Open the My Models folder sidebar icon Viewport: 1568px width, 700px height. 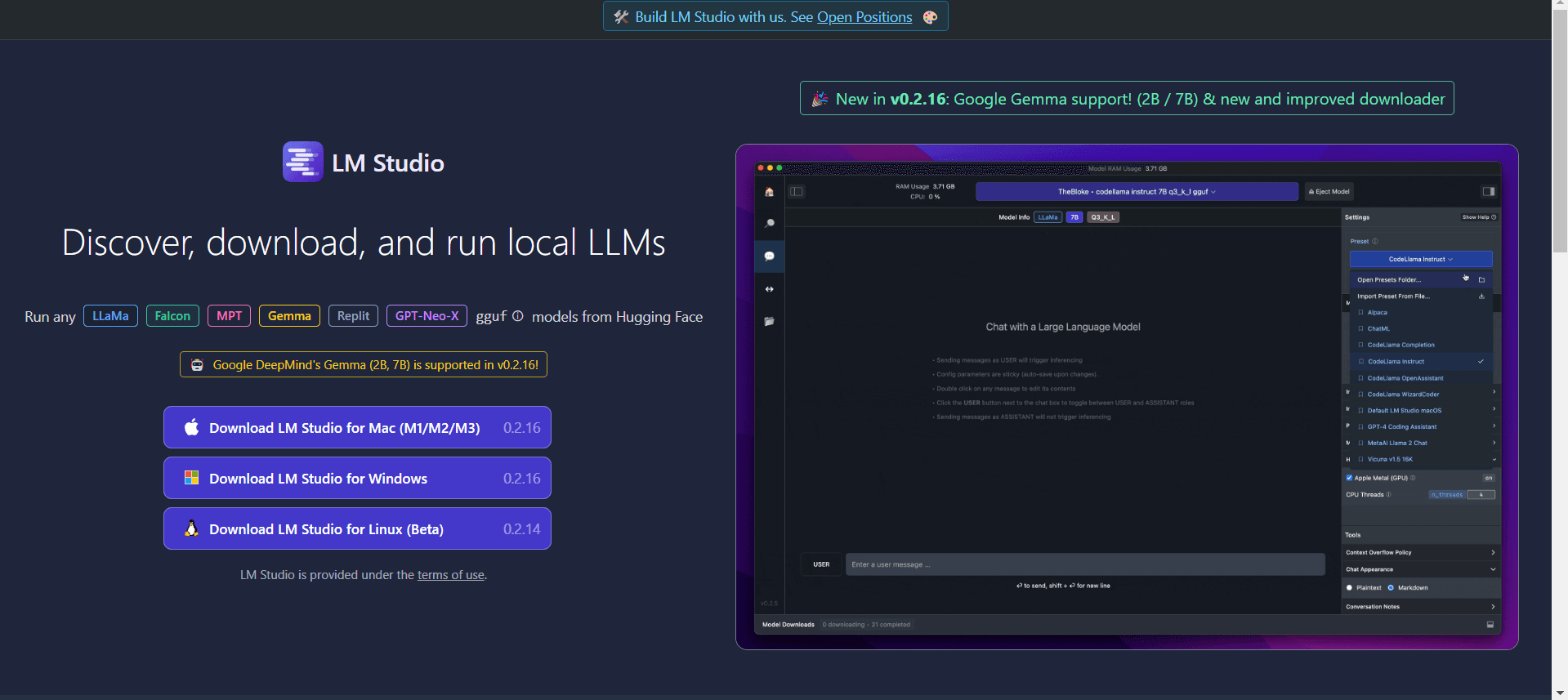point(769,322)
